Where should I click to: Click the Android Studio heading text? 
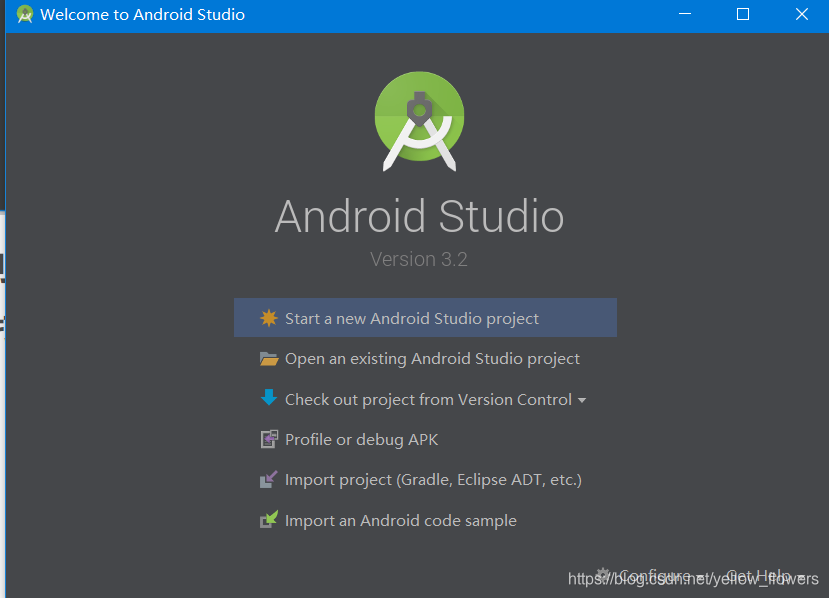point(419,216)
